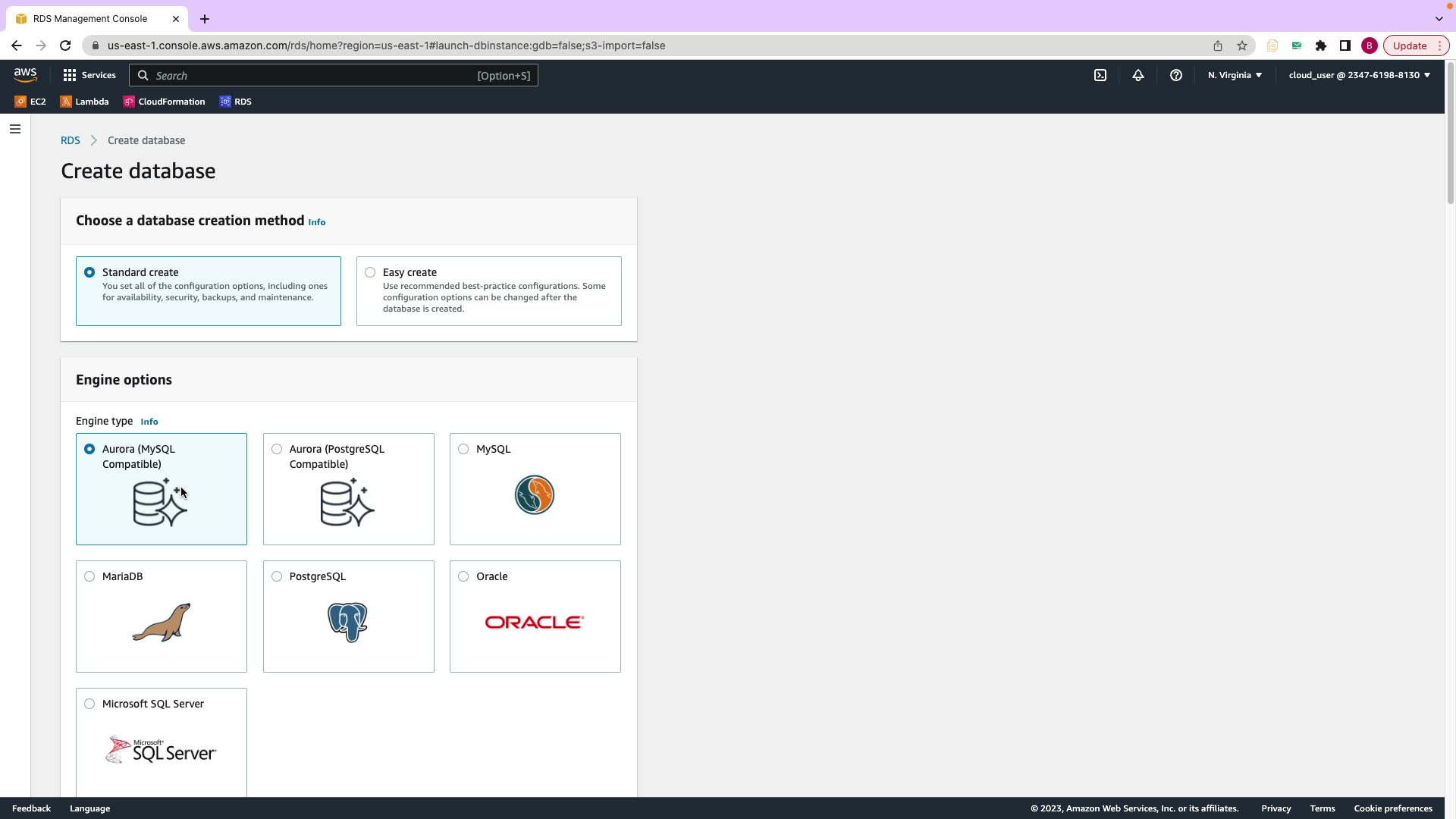Image resolution: width=1456 pixels, height=819 pixels.
Task: Open the hamburger side navigation menu
Action: pos(14,129)
